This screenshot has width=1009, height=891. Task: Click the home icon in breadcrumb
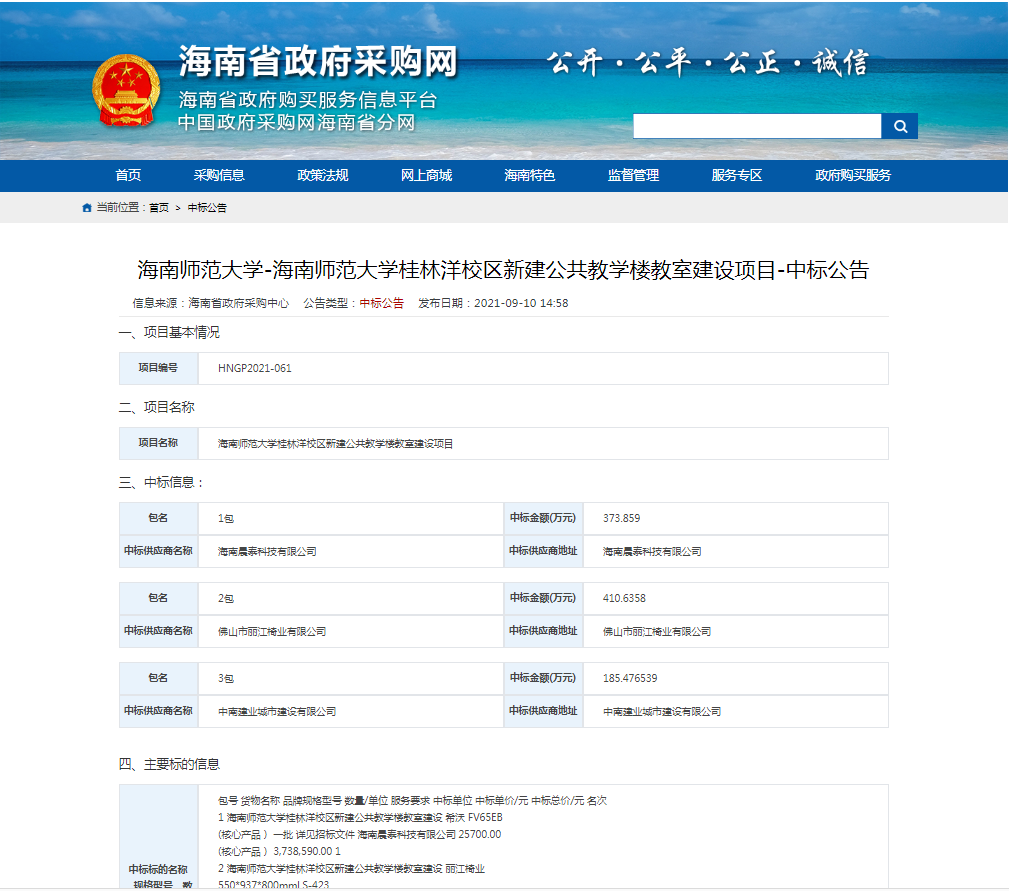[87, 208]
